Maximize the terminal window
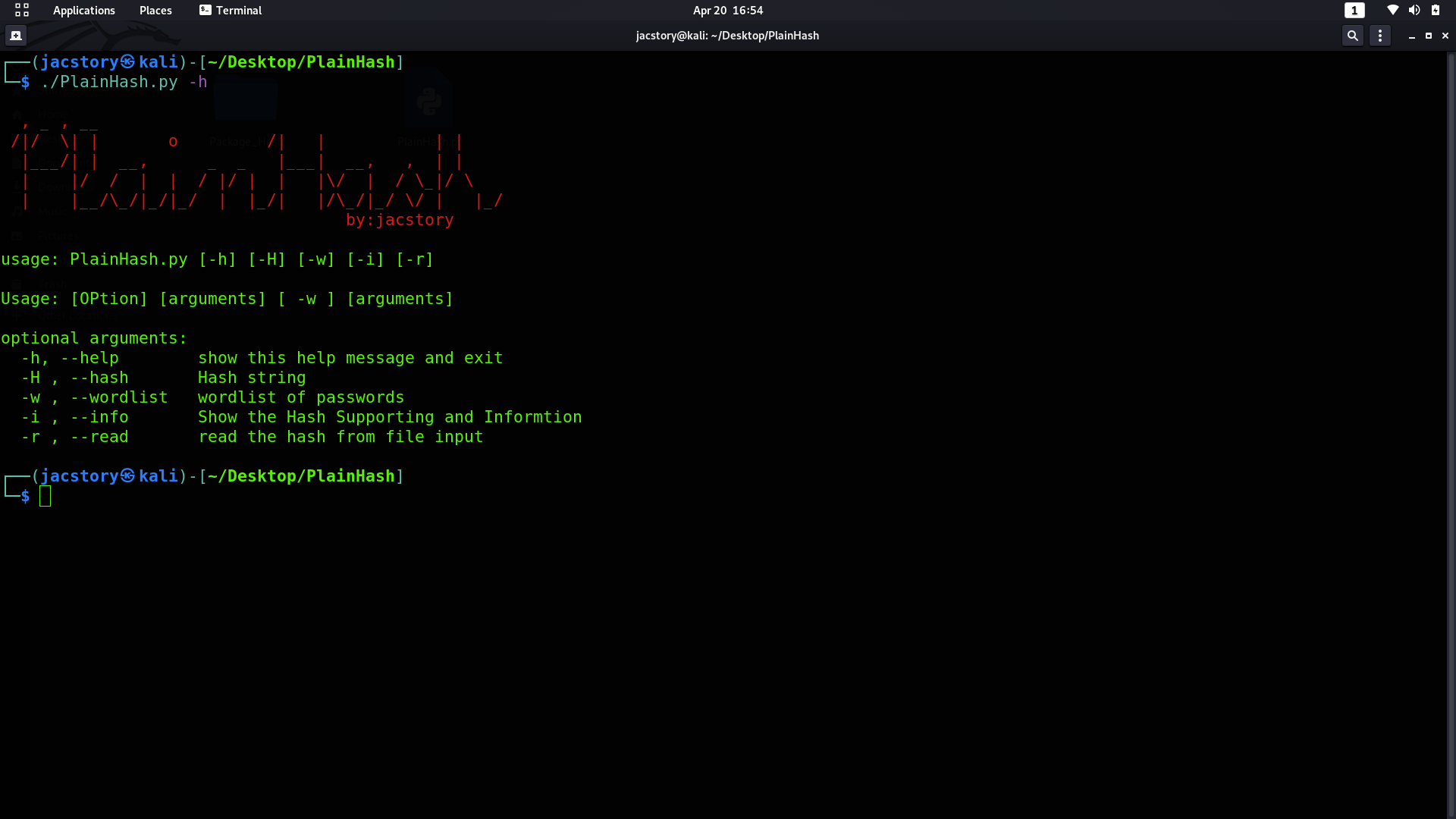Screen dimensions: 1456x819 [1429, 36]
